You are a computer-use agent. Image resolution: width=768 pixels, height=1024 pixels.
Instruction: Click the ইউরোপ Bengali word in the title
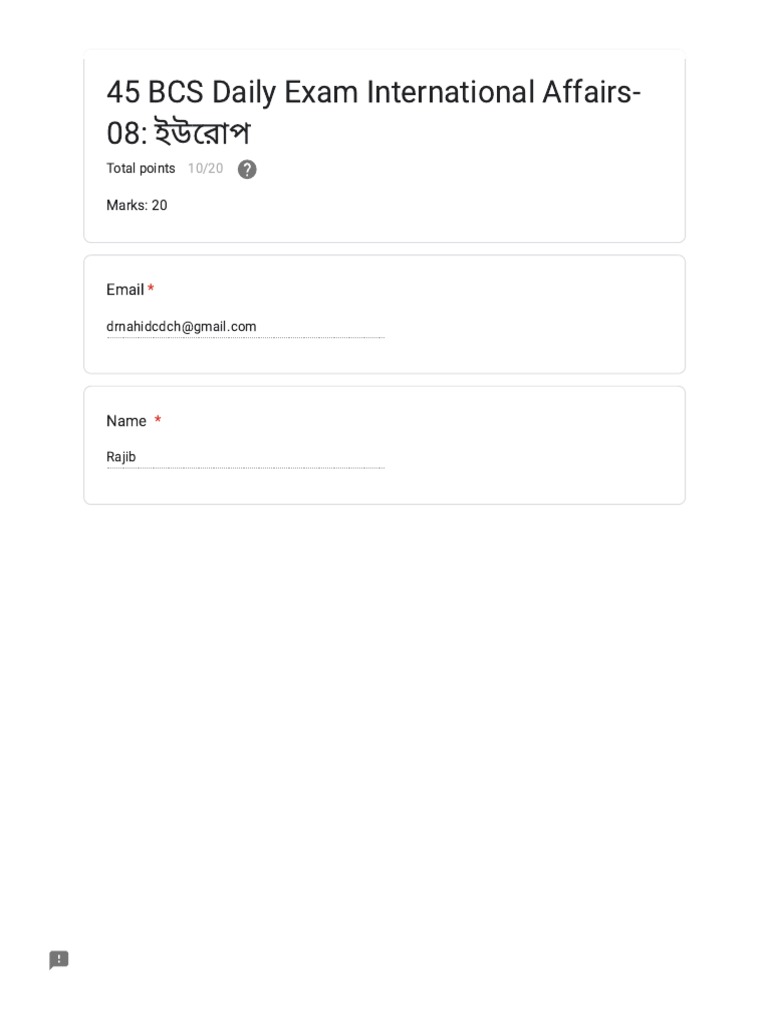click(x=202, y=133)
